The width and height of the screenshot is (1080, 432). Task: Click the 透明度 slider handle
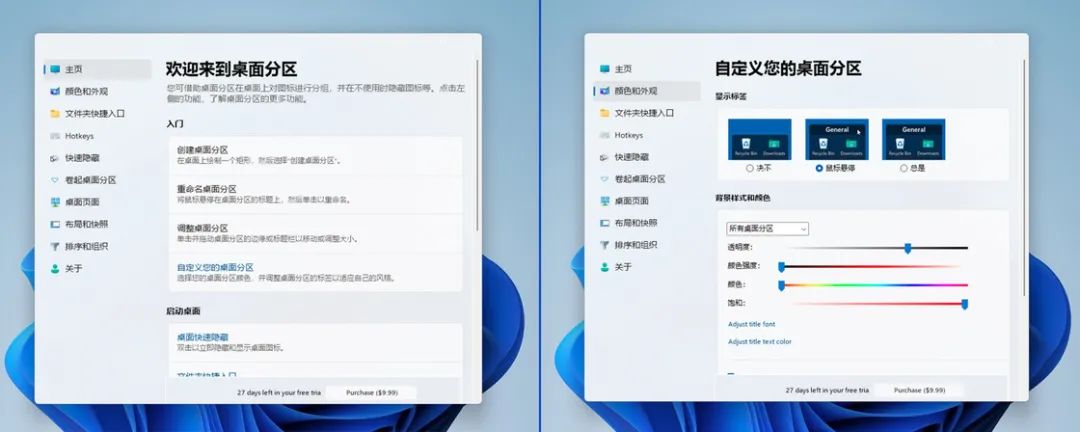908,248
